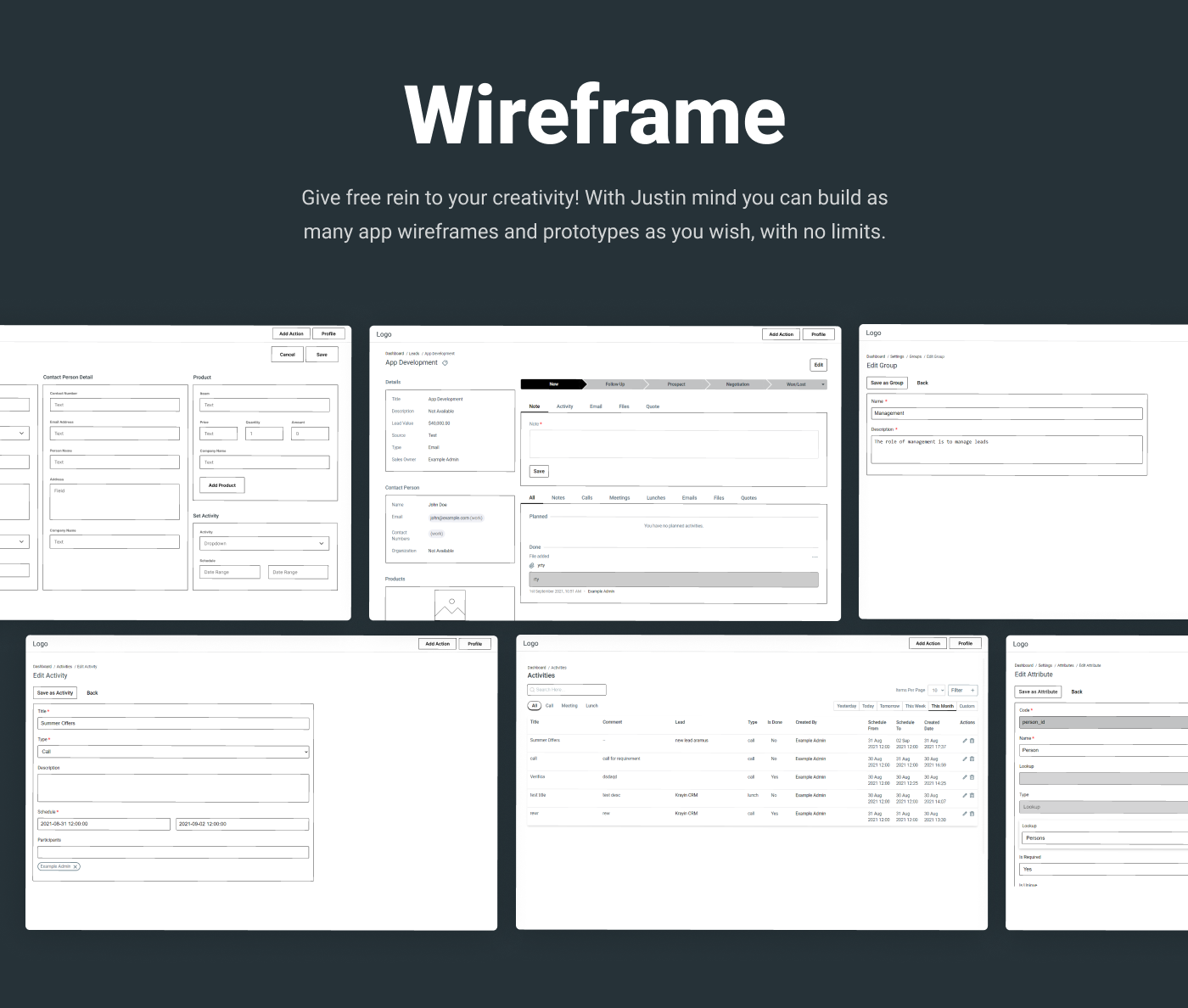Open the Type dropdown showing Call in Edit Activity
Screen dimensions: 1188x1008
click(173, 752)
